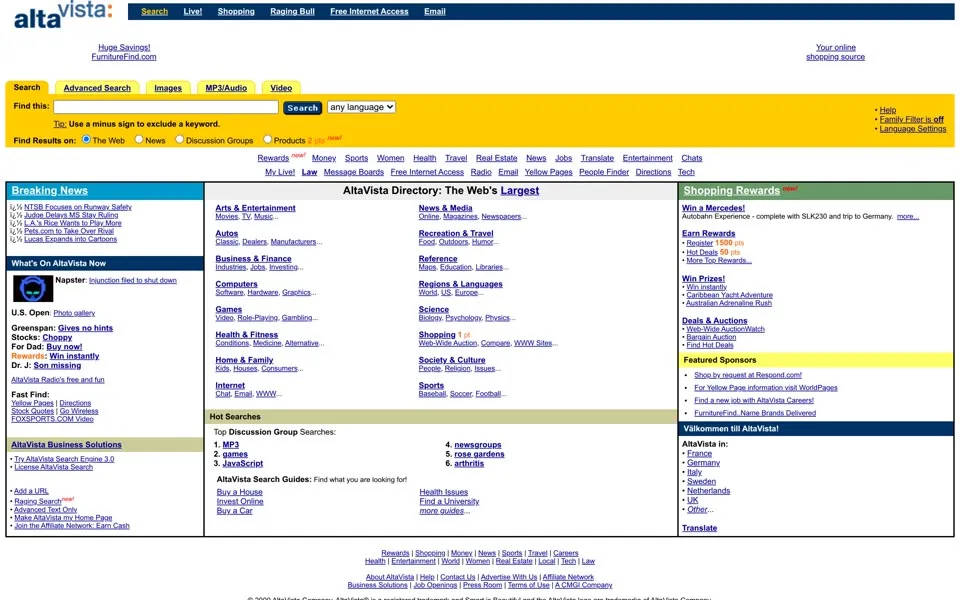The height and width of the screenshot is (600, 960).
Task: Switch to the Video tab
Action: 281,88
